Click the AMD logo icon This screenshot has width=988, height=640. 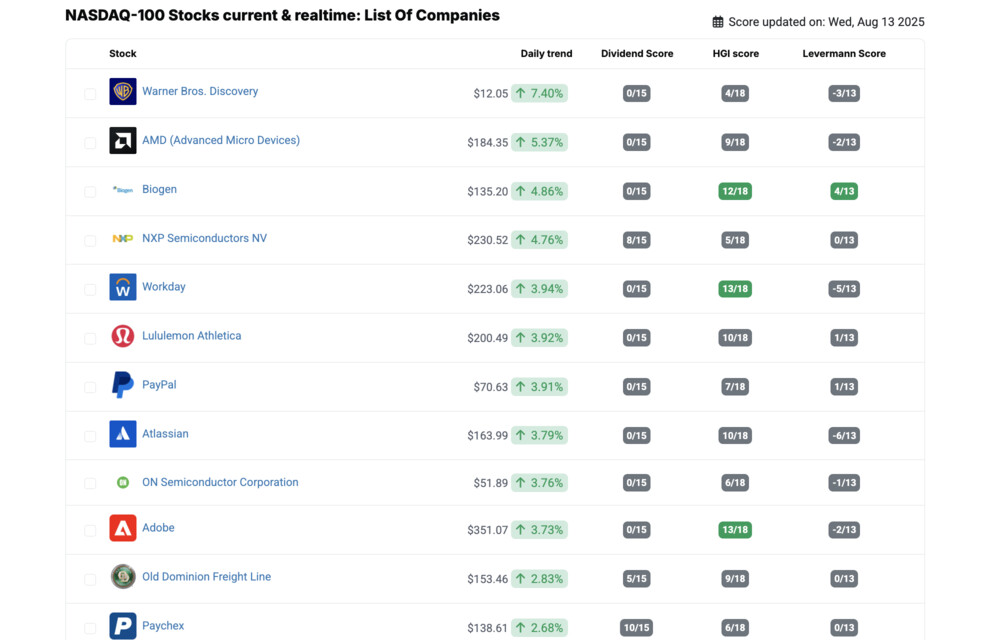coord(123,141)
